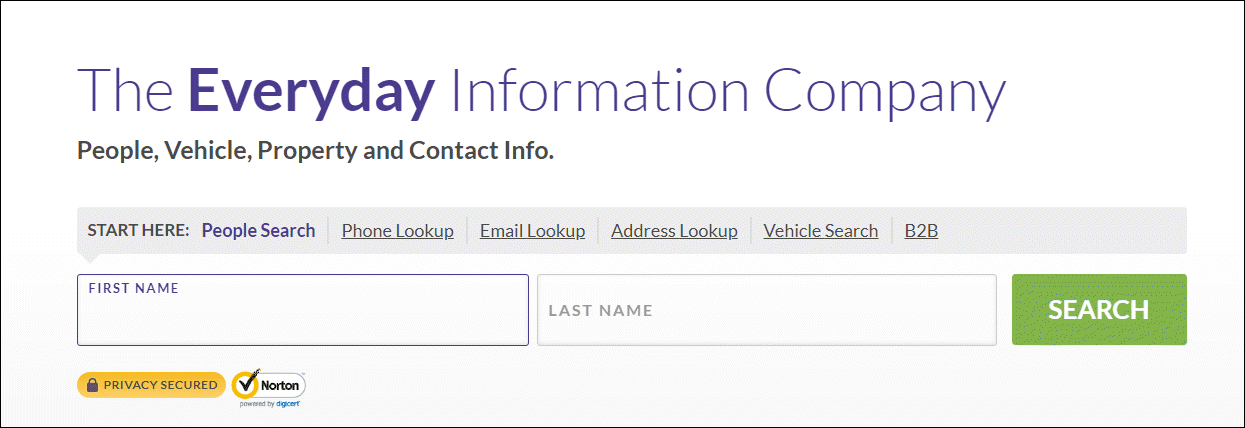Click into the Last Name input field
The image size is (1245, 428).
click(x=767, y=310)
